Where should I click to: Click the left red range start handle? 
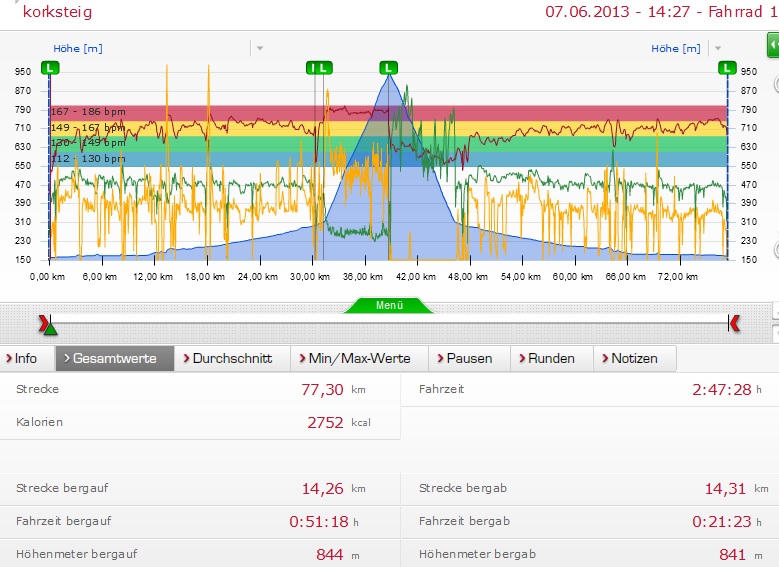tap(43, 322)
